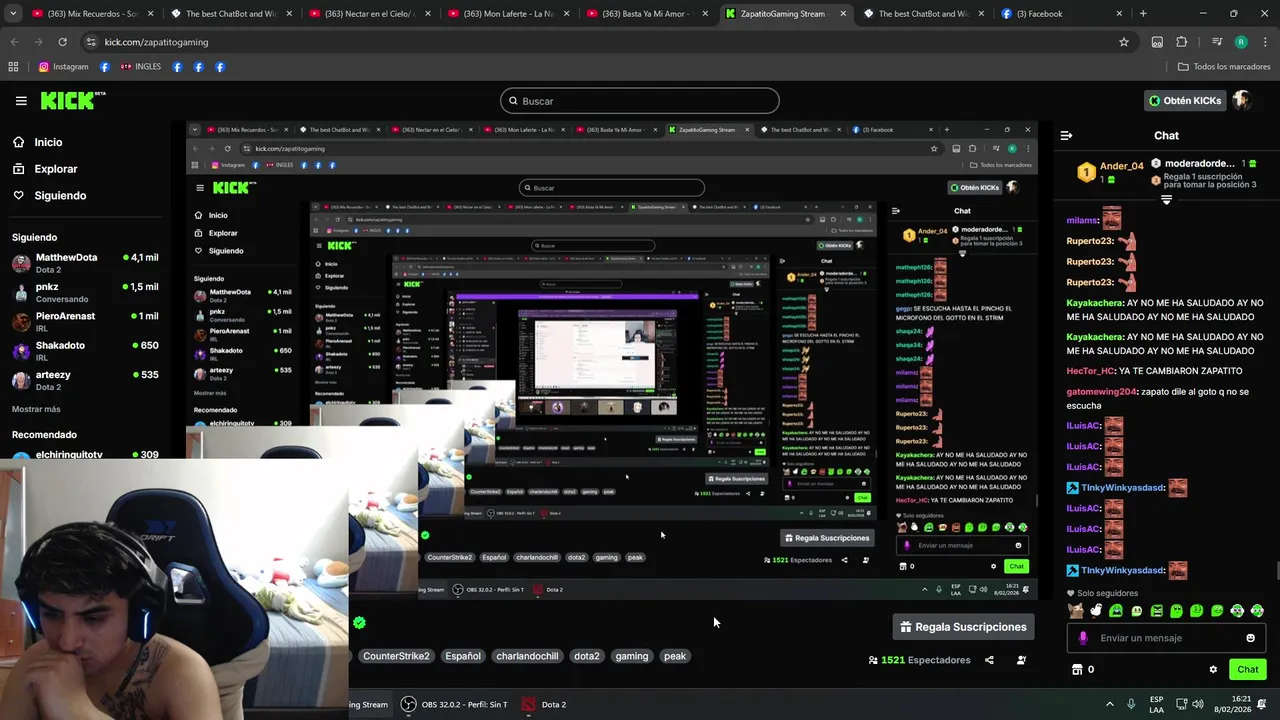Open the Kick sidebar hamburger menu
The image size is (1280, 720).
21,101
